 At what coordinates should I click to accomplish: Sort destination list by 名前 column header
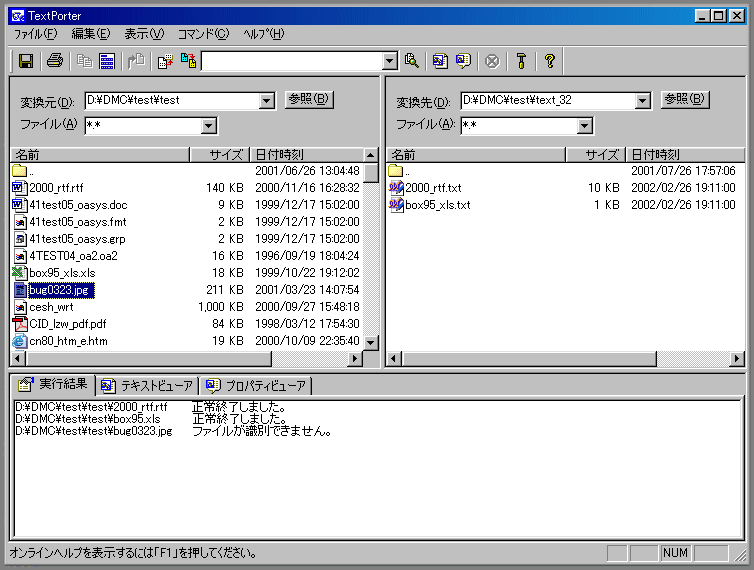(476, 155)
